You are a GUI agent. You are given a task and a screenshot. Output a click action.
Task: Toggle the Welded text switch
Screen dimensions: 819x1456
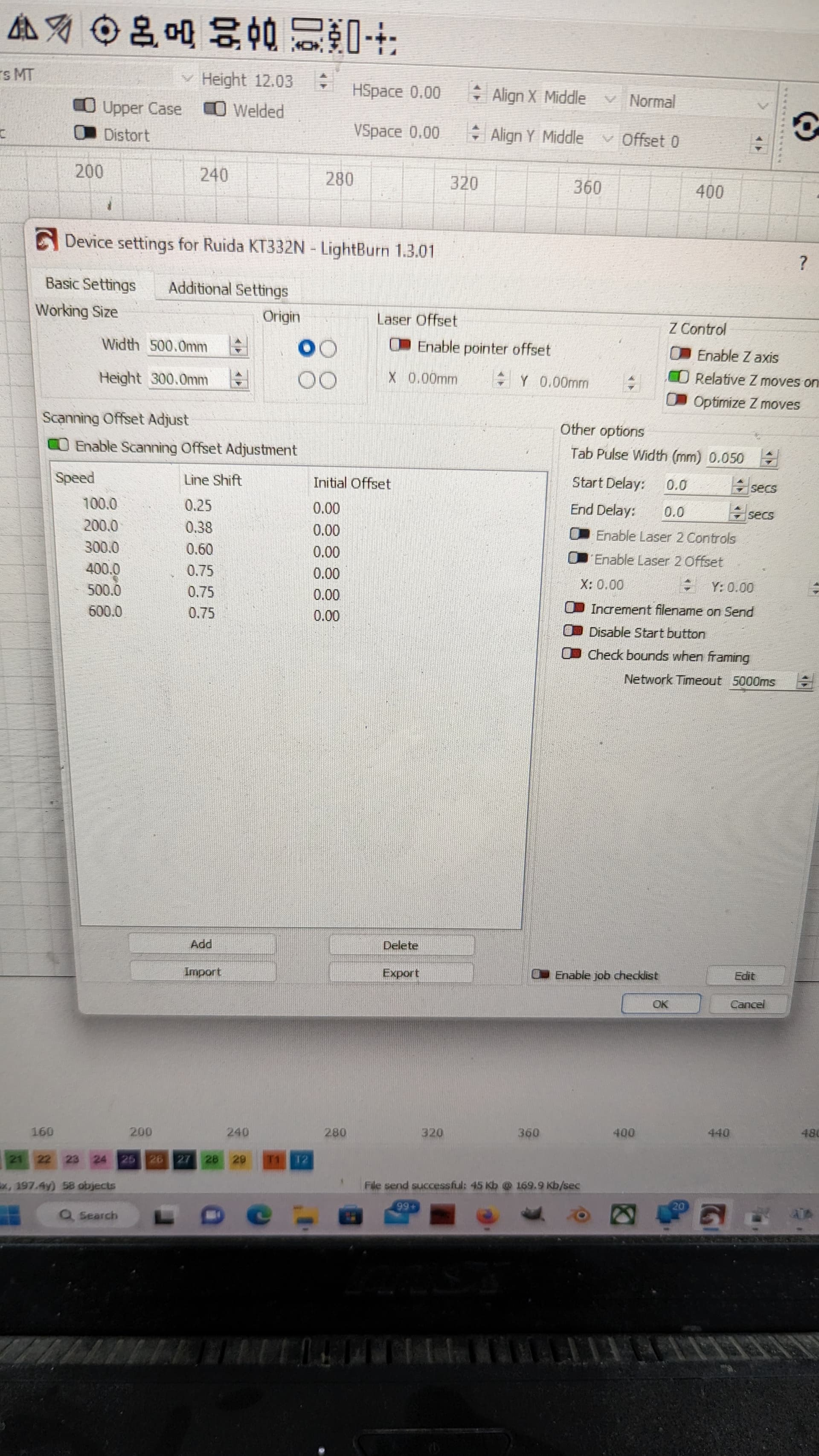[215, 108]
